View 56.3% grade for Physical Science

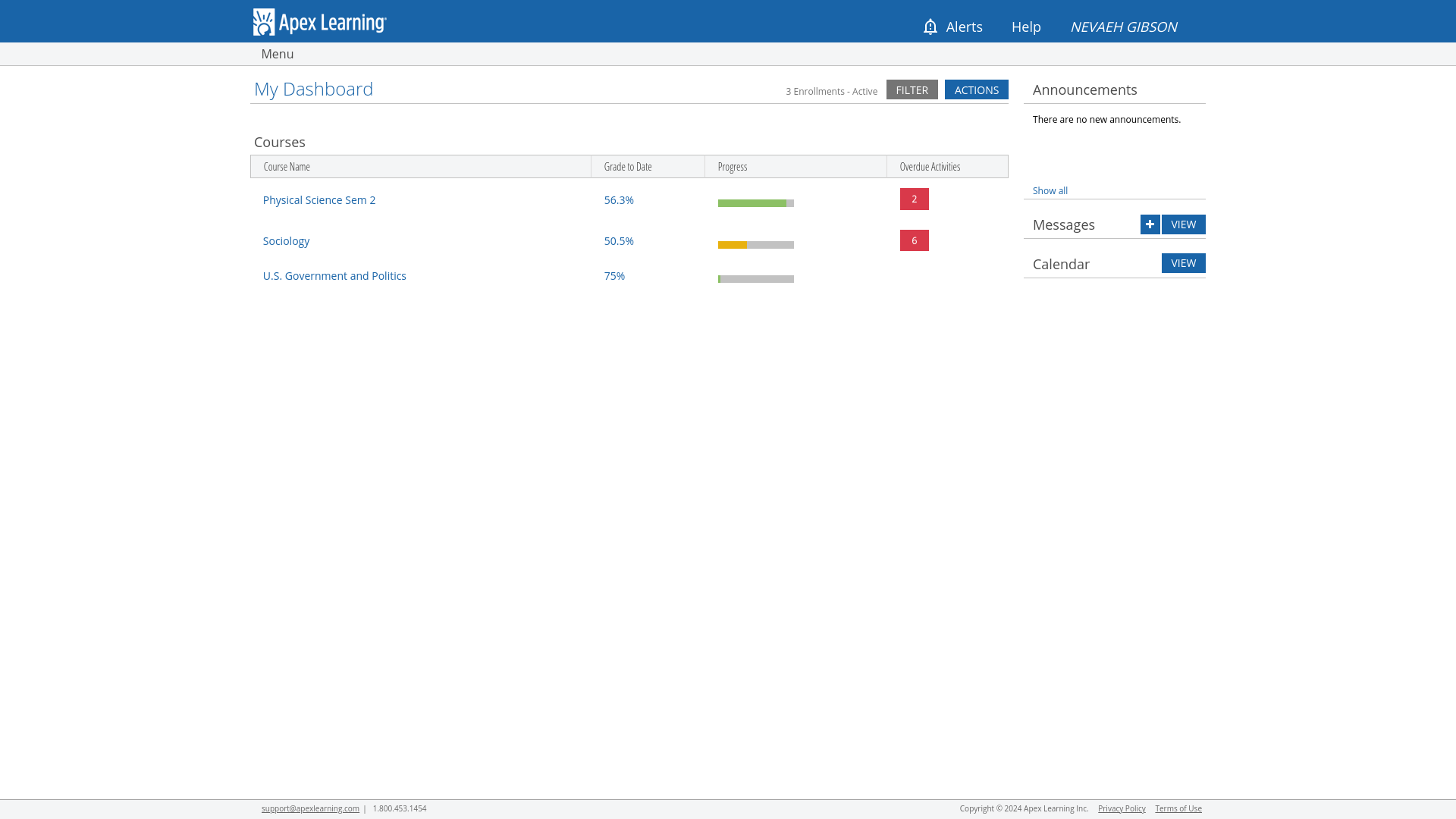pos(619,200)
